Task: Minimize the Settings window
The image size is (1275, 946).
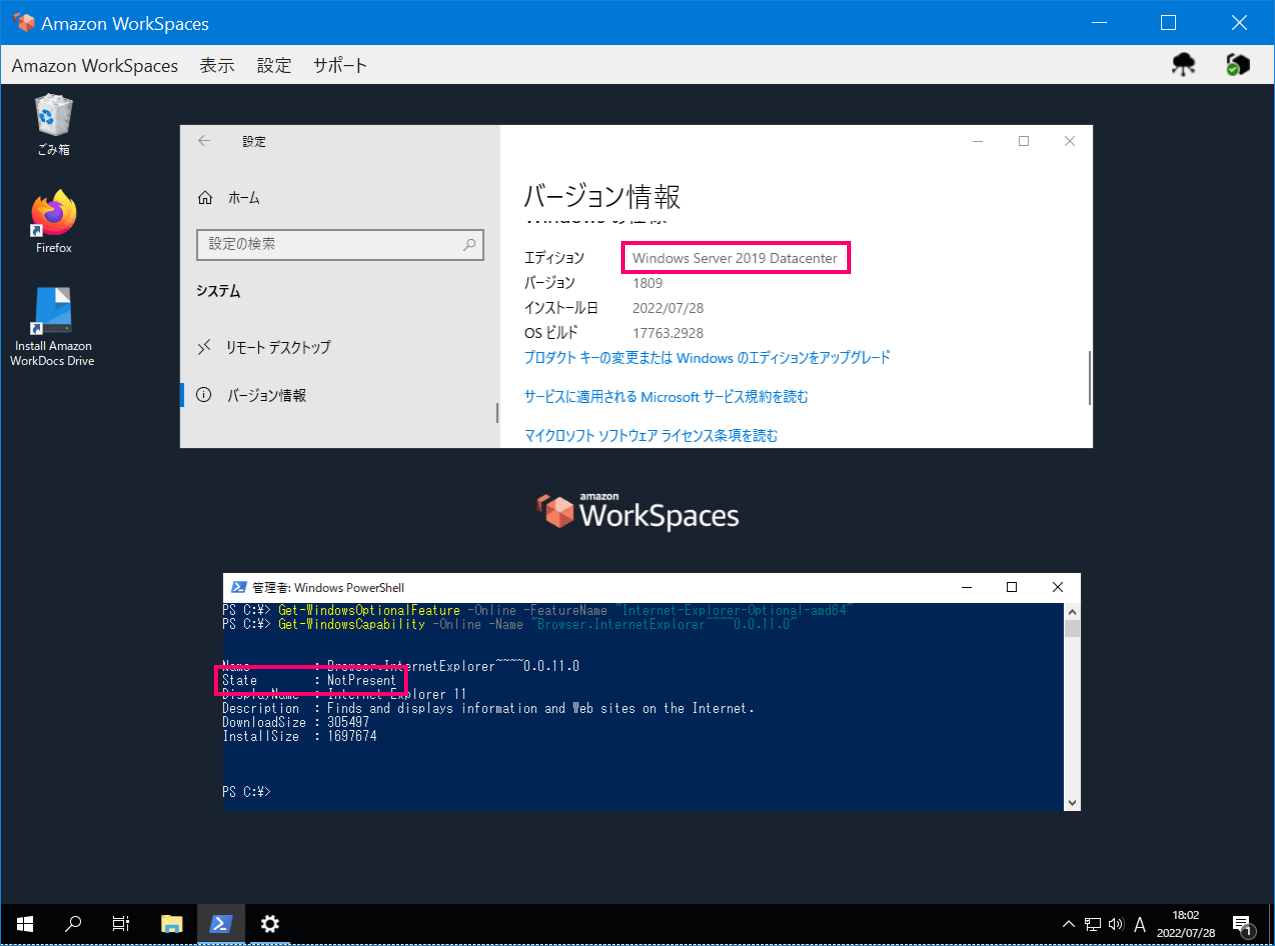Action: [x=978, y=141]
